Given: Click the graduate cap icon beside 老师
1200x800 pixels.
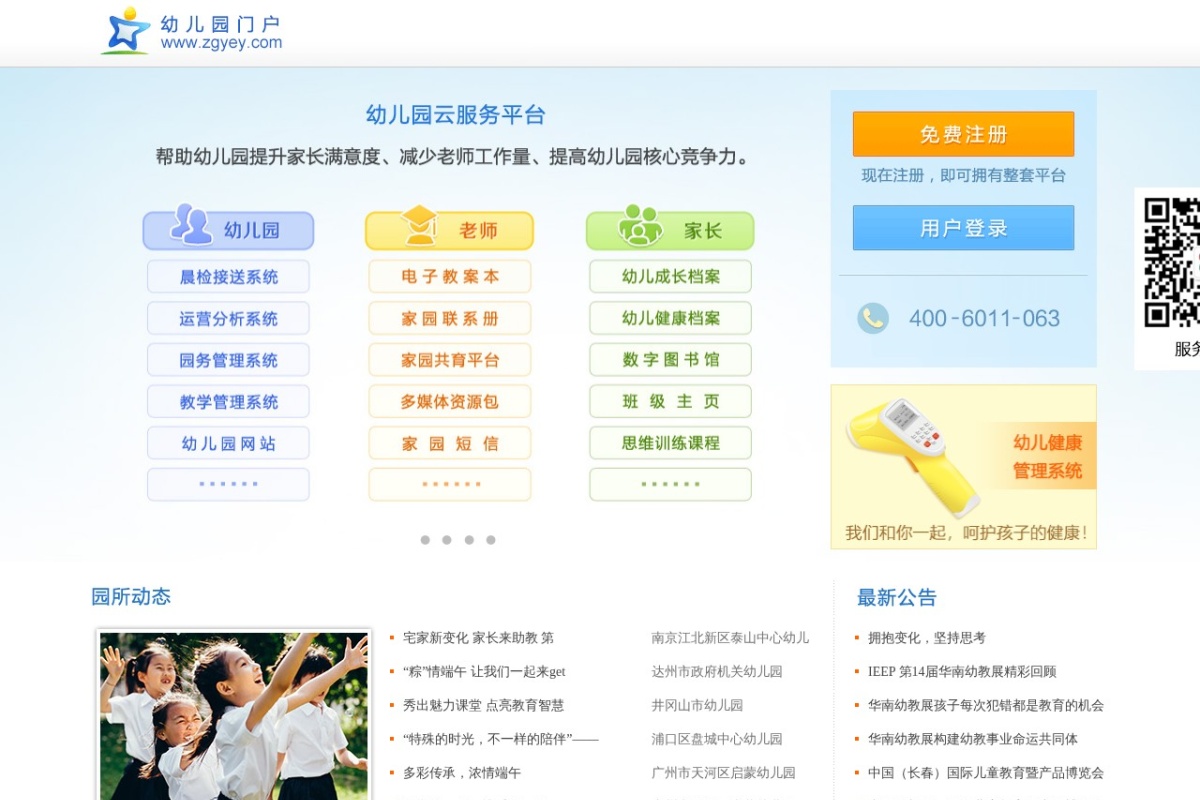Looking at the screenshot, I should (x=420, y=226).
